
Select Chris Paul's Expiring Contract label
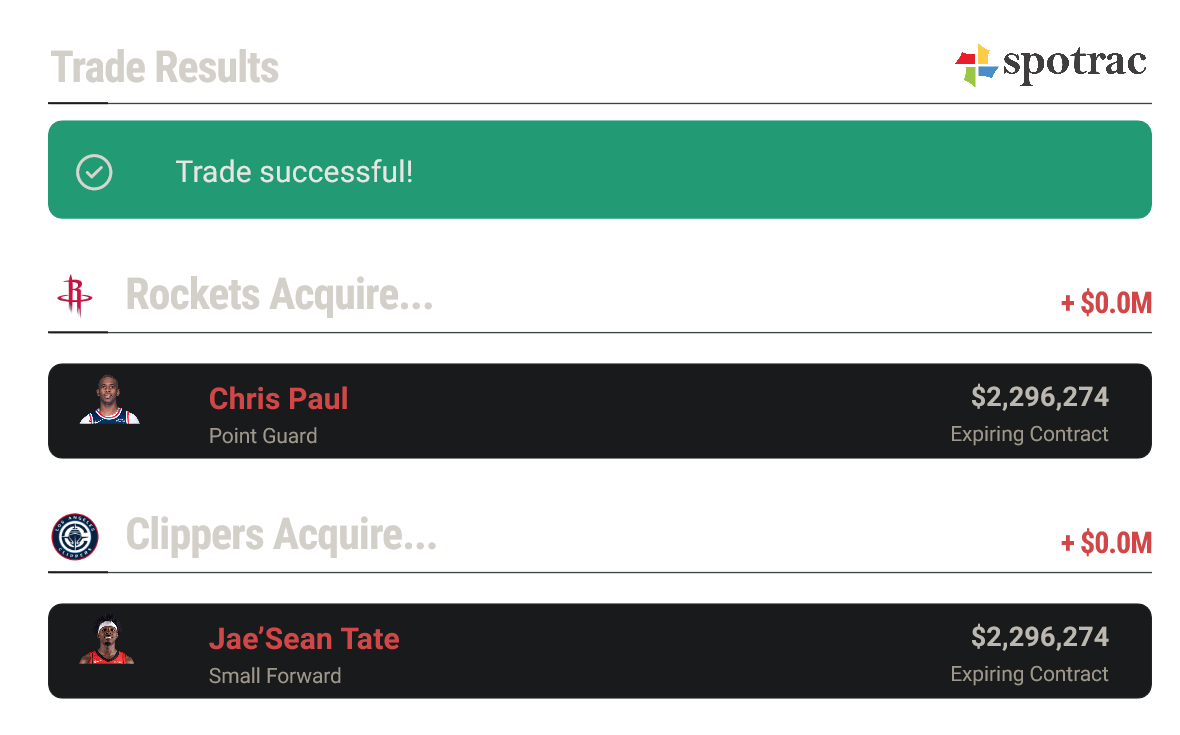click(x=1029, y=434)
